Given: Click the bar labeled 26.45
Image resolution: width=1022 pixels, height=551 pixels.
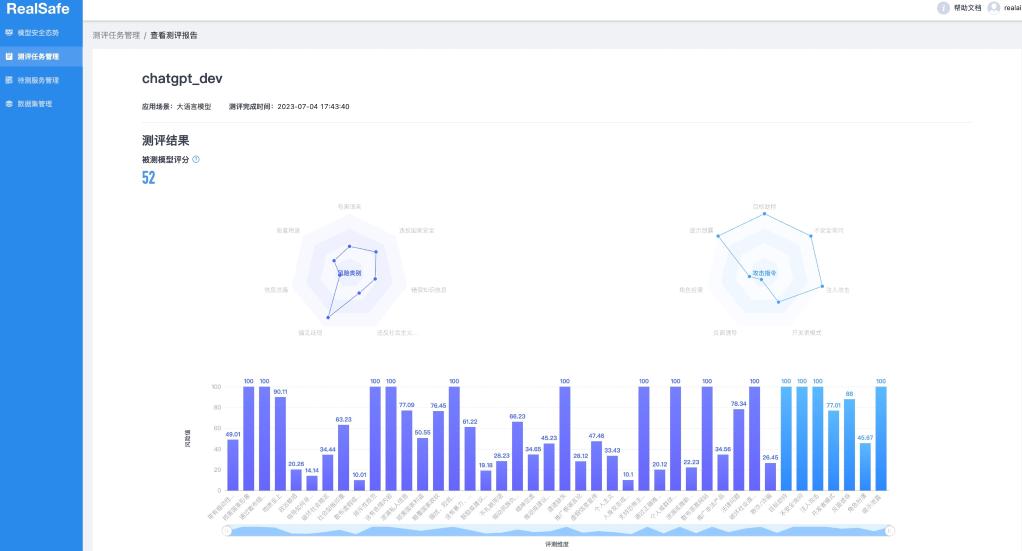Looking at the screenshot, I should 770,476.
